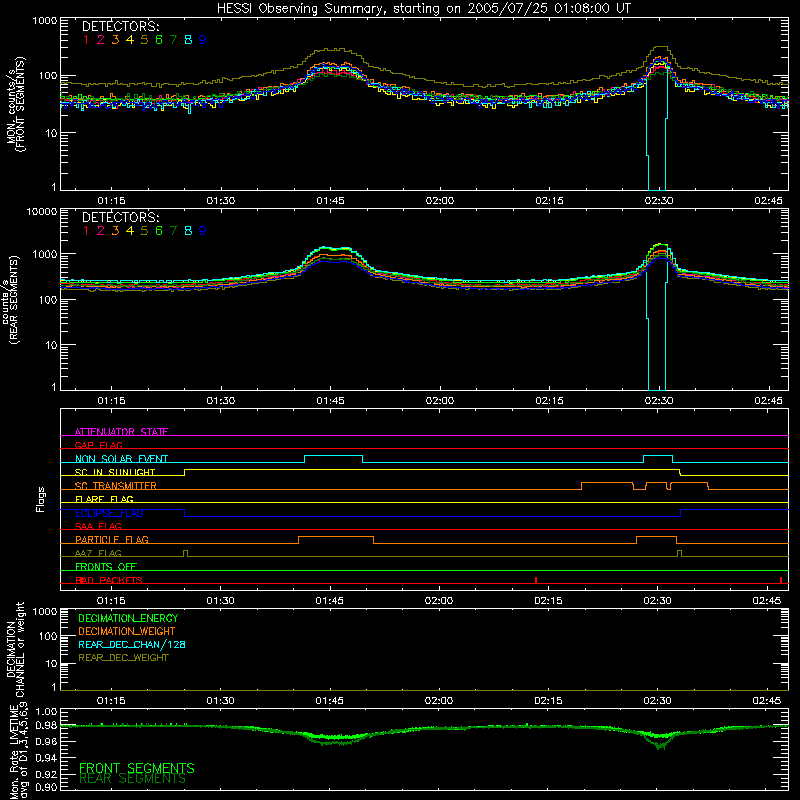The image size is (800, 800).
Task: Click pink detector 2 in rear segments legend
Action: 101,231
